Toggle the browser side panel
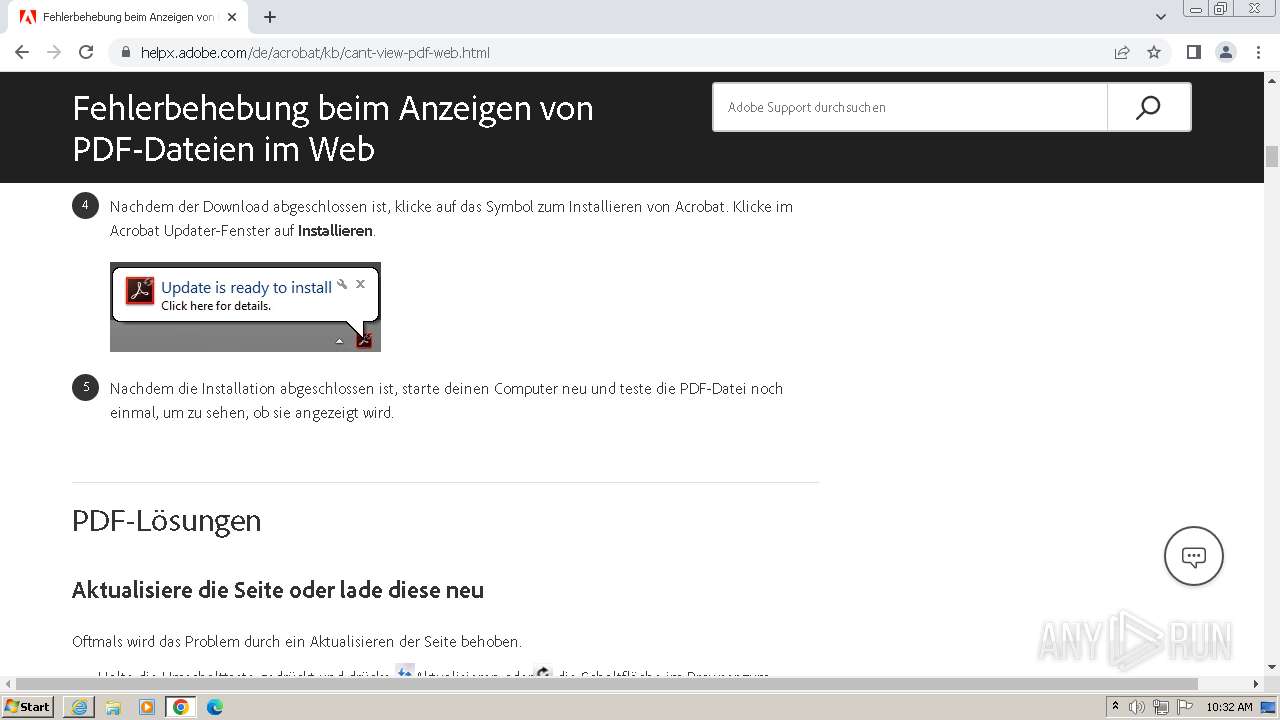This screenshot has width=1280, height=720. pyautogui.click(x=1194, y=52)
